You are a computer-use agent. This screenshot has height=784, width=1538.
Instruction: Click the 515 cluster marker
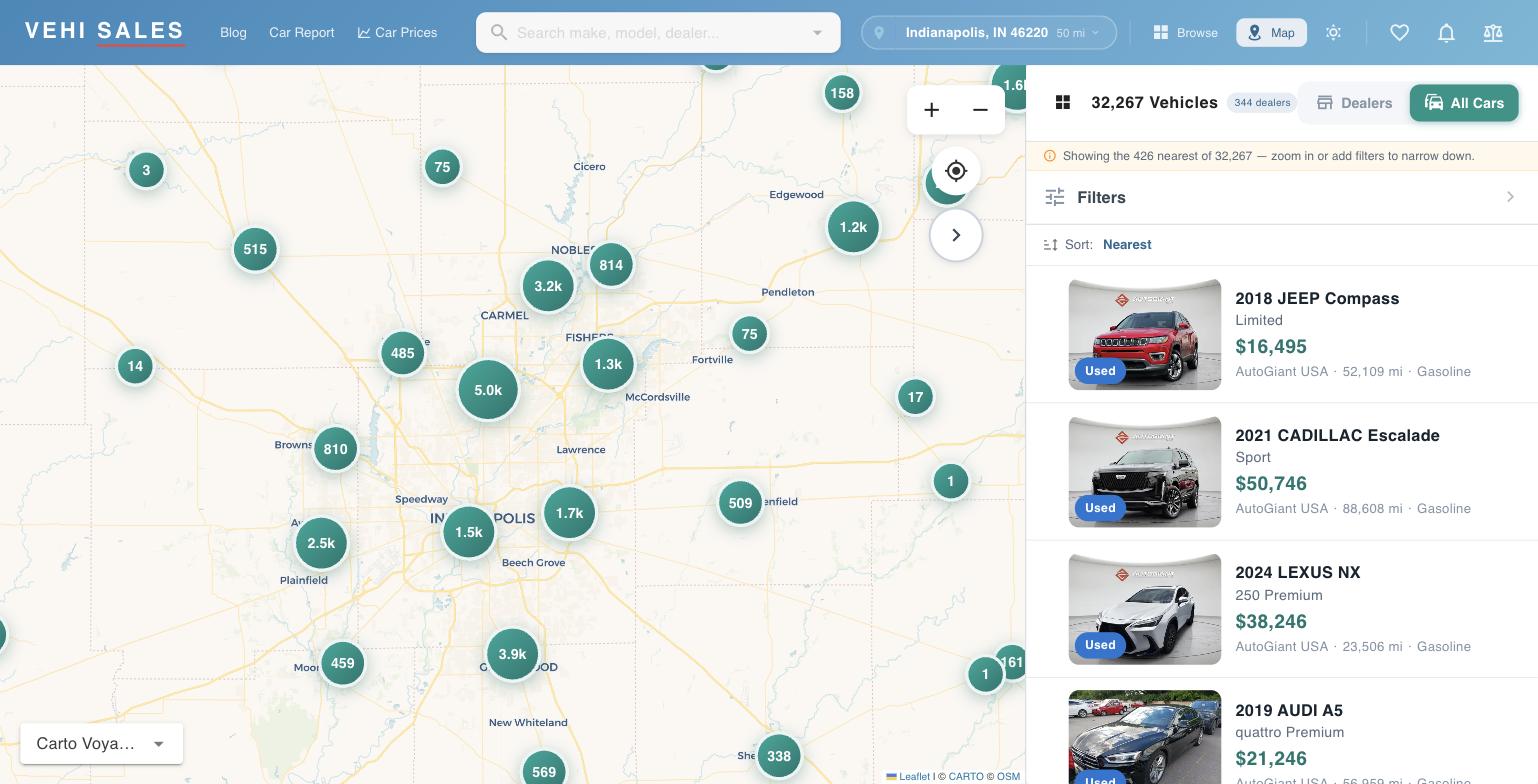[255, 249]
